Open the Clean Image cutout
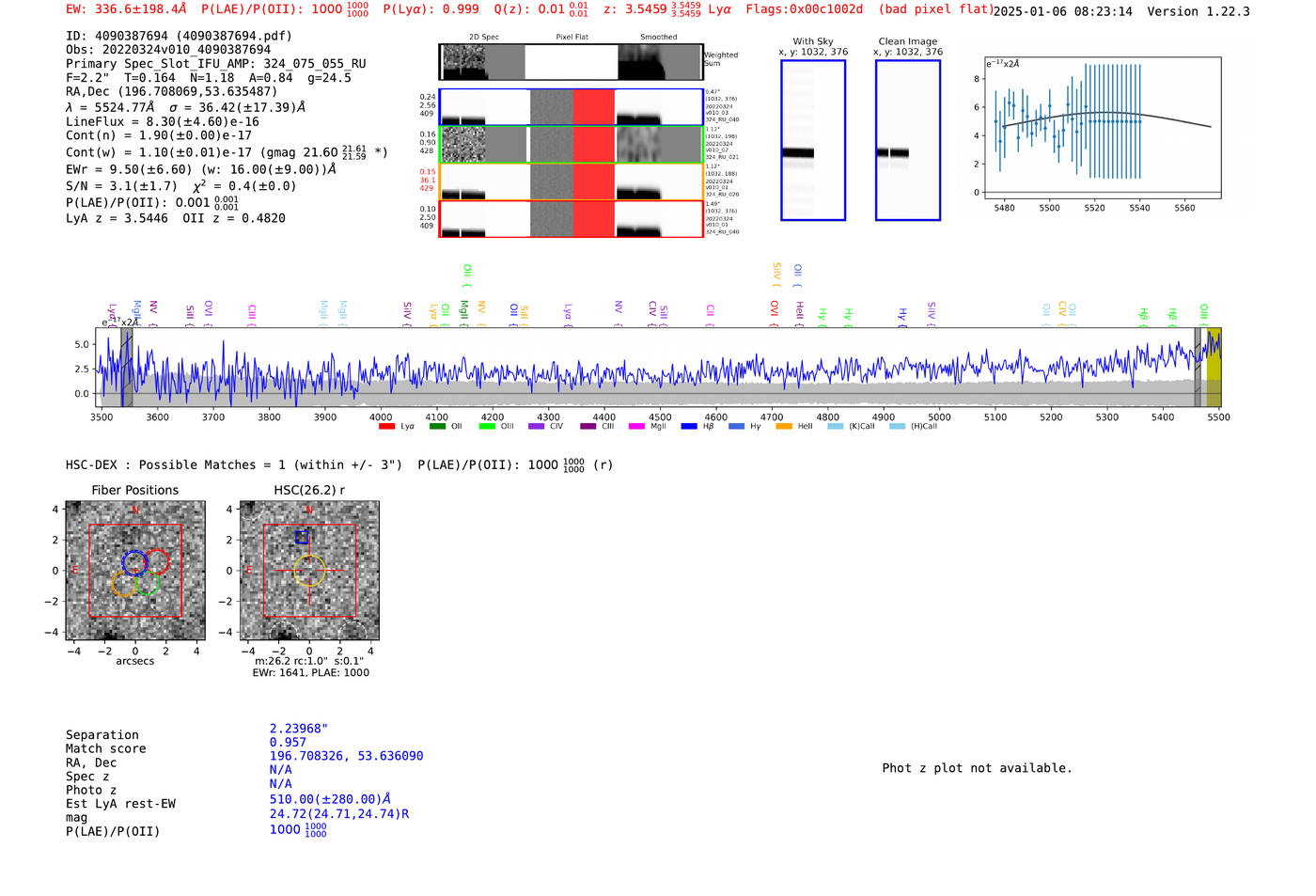The height and width of the screenshot is (896, 1316). click(x=908, y=140)
